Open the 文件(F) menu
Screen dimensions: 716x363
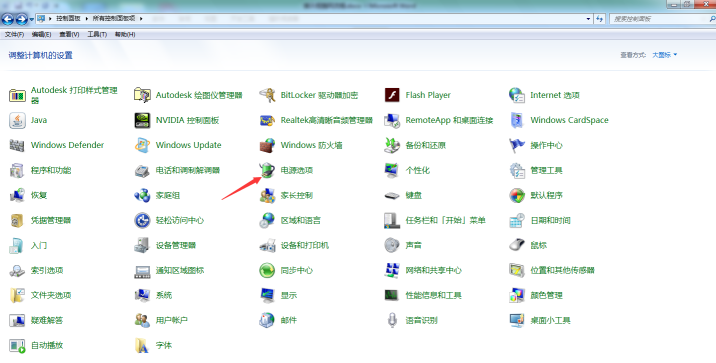pos(14,34)
